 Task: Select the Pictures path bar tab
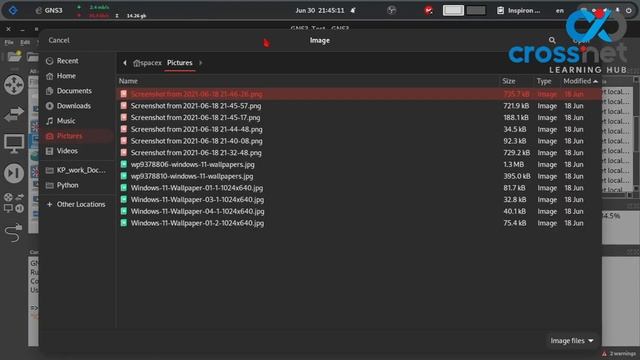click(180, 63)
